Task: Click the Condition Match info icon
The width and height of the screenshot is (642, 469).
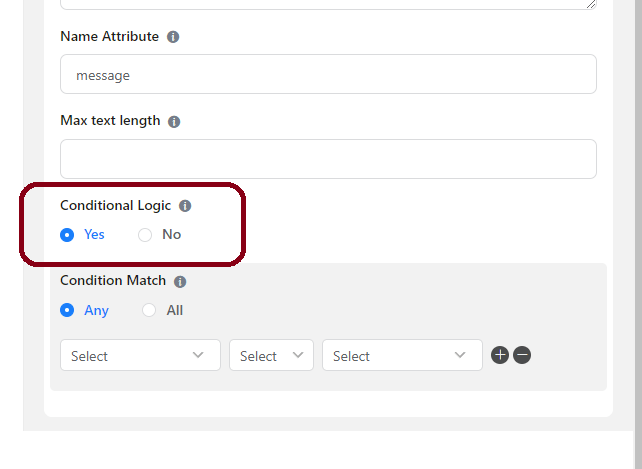Action: [180, 281]
